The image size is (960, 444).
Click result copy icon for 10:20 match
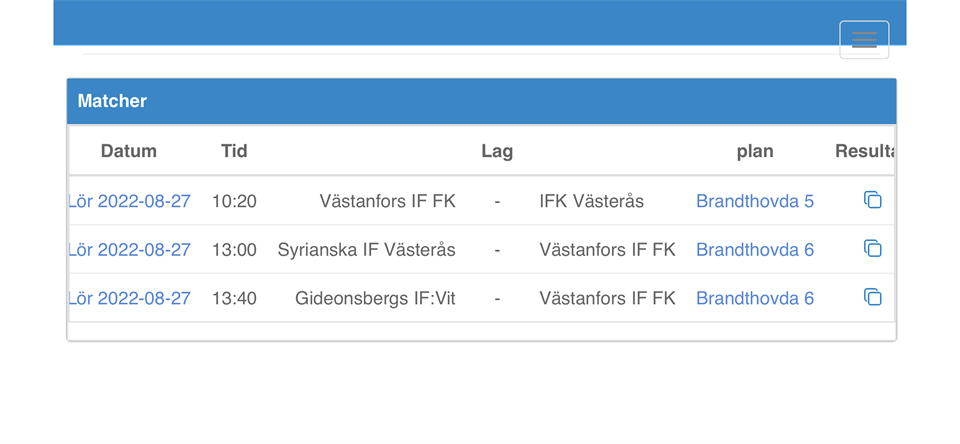[x=872, y=200]
